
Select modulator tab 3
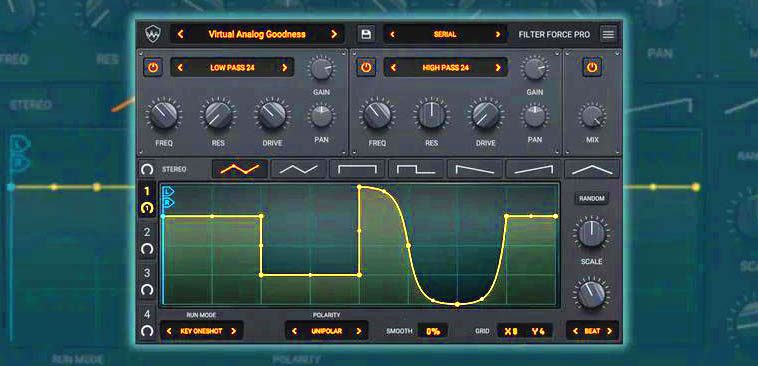pos(147,281)
